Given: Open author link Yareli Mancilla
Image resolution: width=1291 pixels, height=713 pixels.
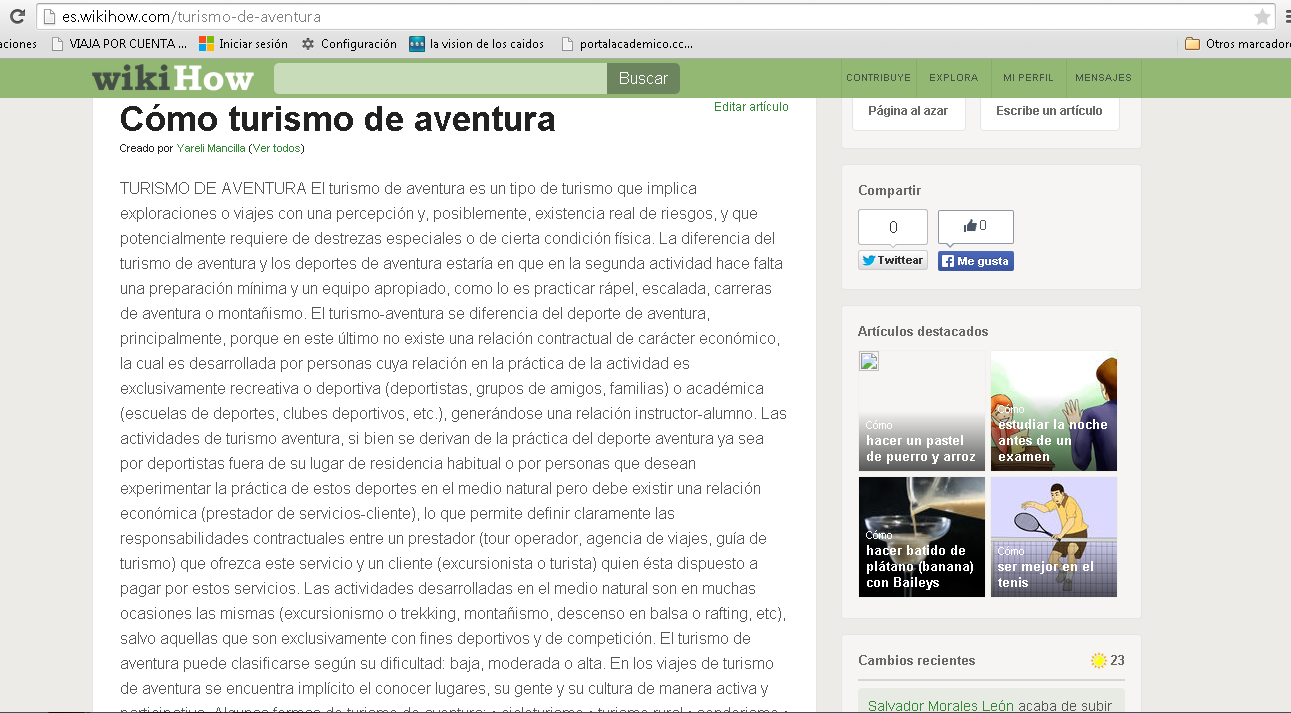Looking at the screenshot, I should click(x=210, y=148).
